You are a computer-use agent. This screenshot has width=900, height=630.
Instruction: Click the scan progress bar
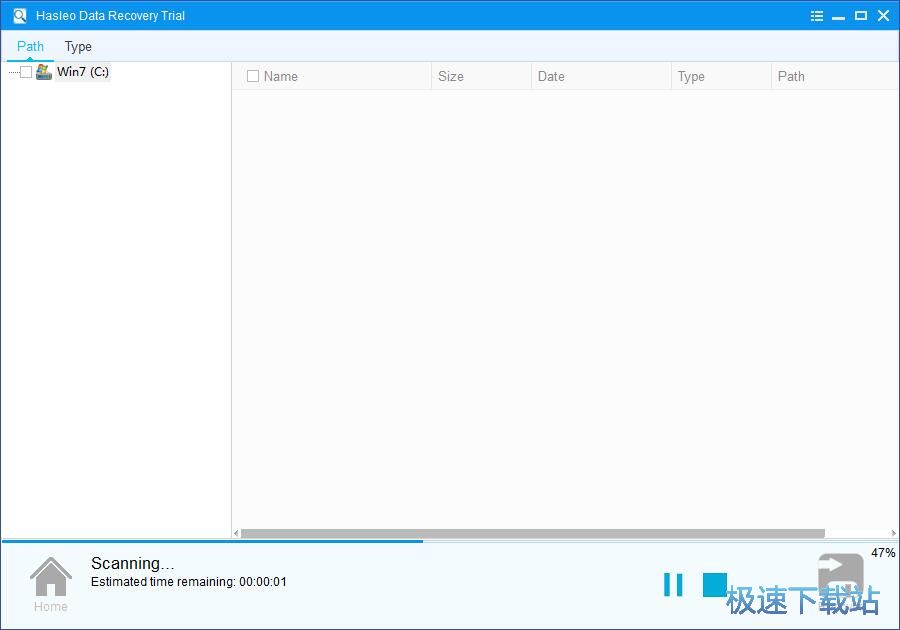click(x=212, y=542)
